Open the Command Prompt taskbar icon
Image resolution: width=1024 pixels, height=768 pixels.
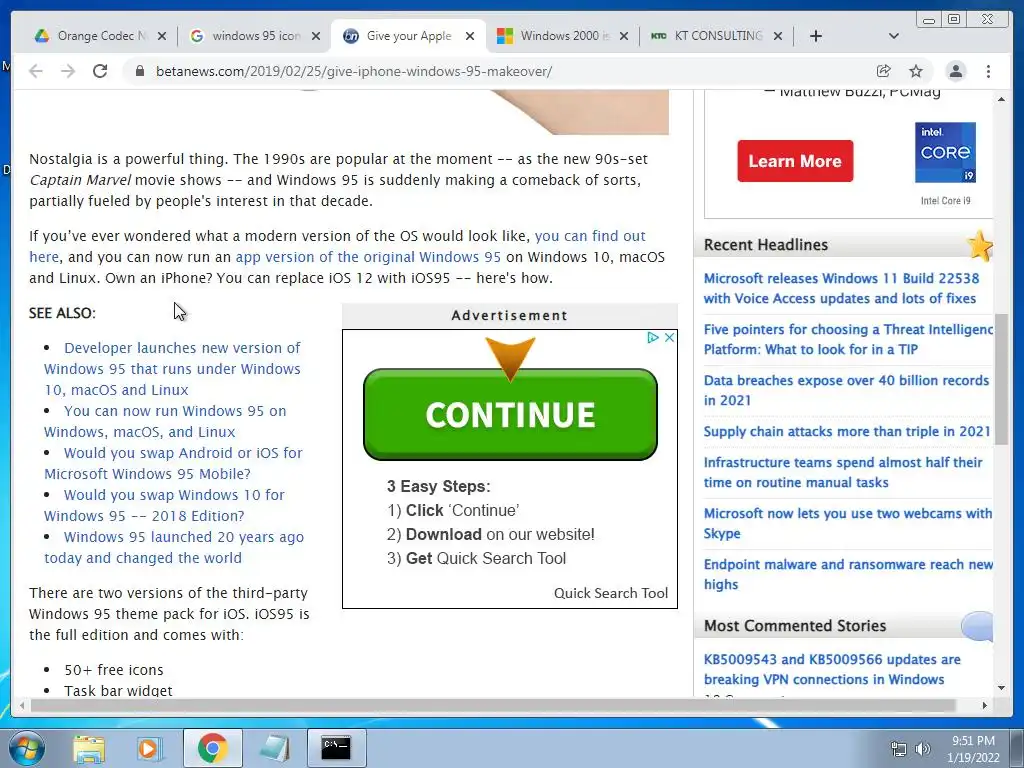336,748
